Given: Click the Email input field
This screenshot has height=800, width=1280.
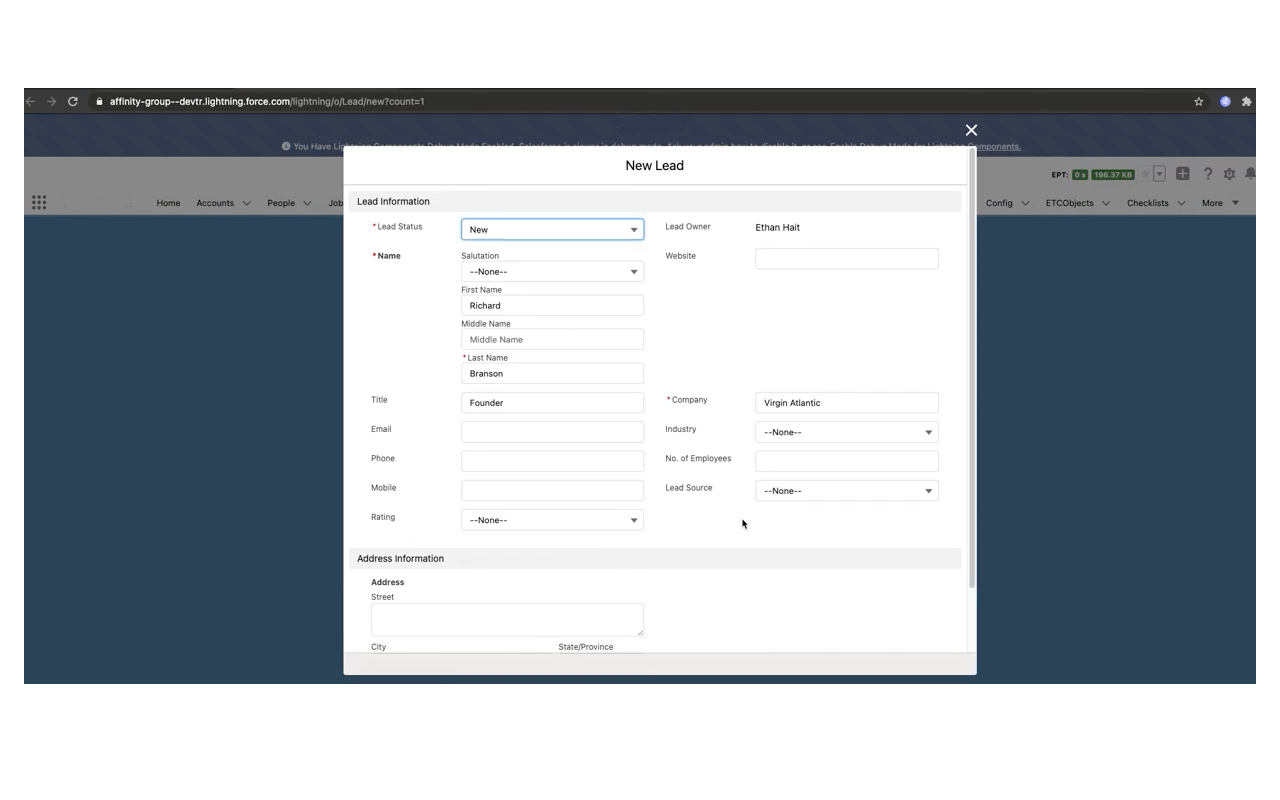Looking at the screenshot, I should click(x=552, y=432).
